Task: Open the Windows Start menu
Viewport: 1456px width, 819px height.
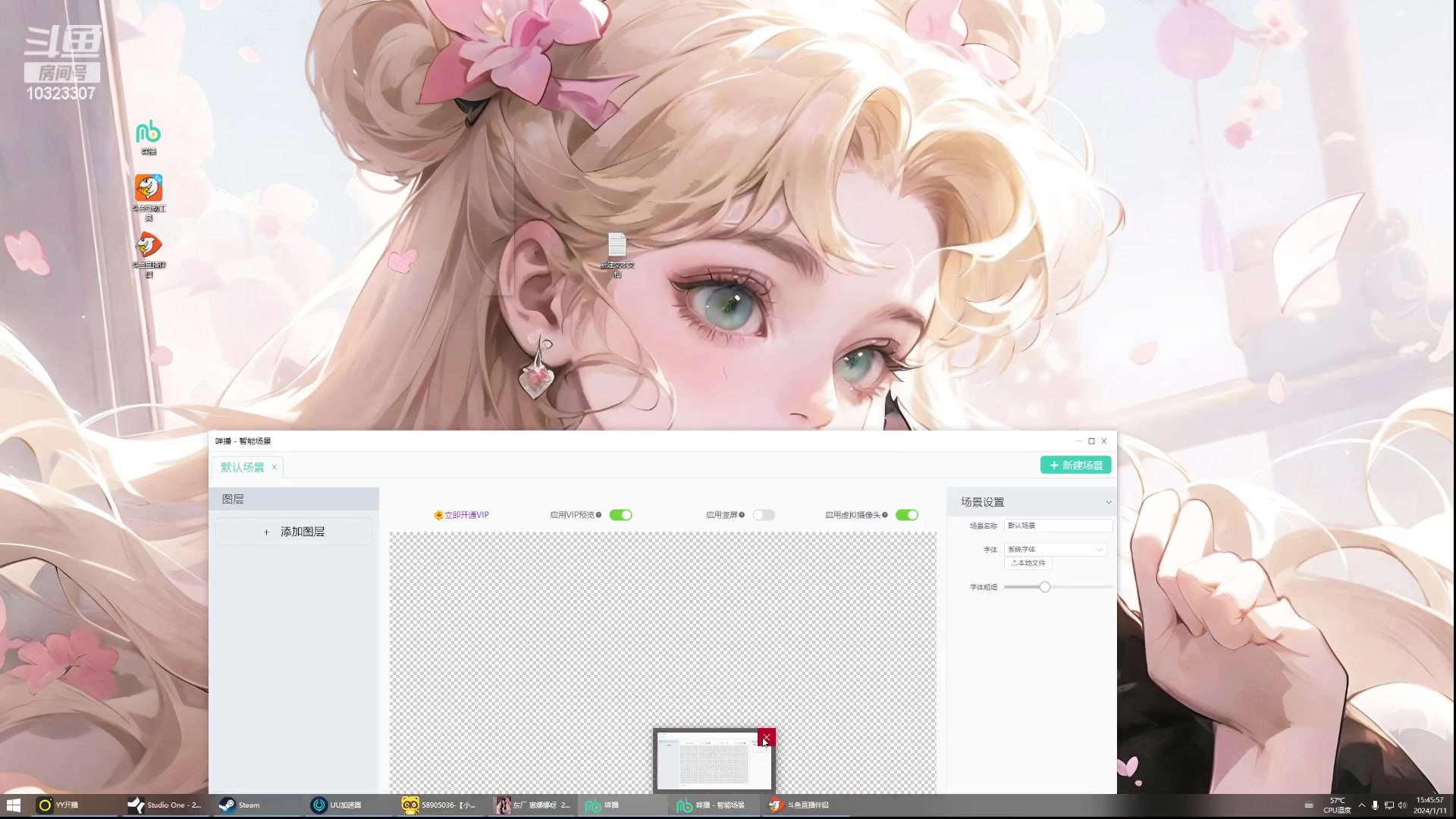Action: (14, 805)
